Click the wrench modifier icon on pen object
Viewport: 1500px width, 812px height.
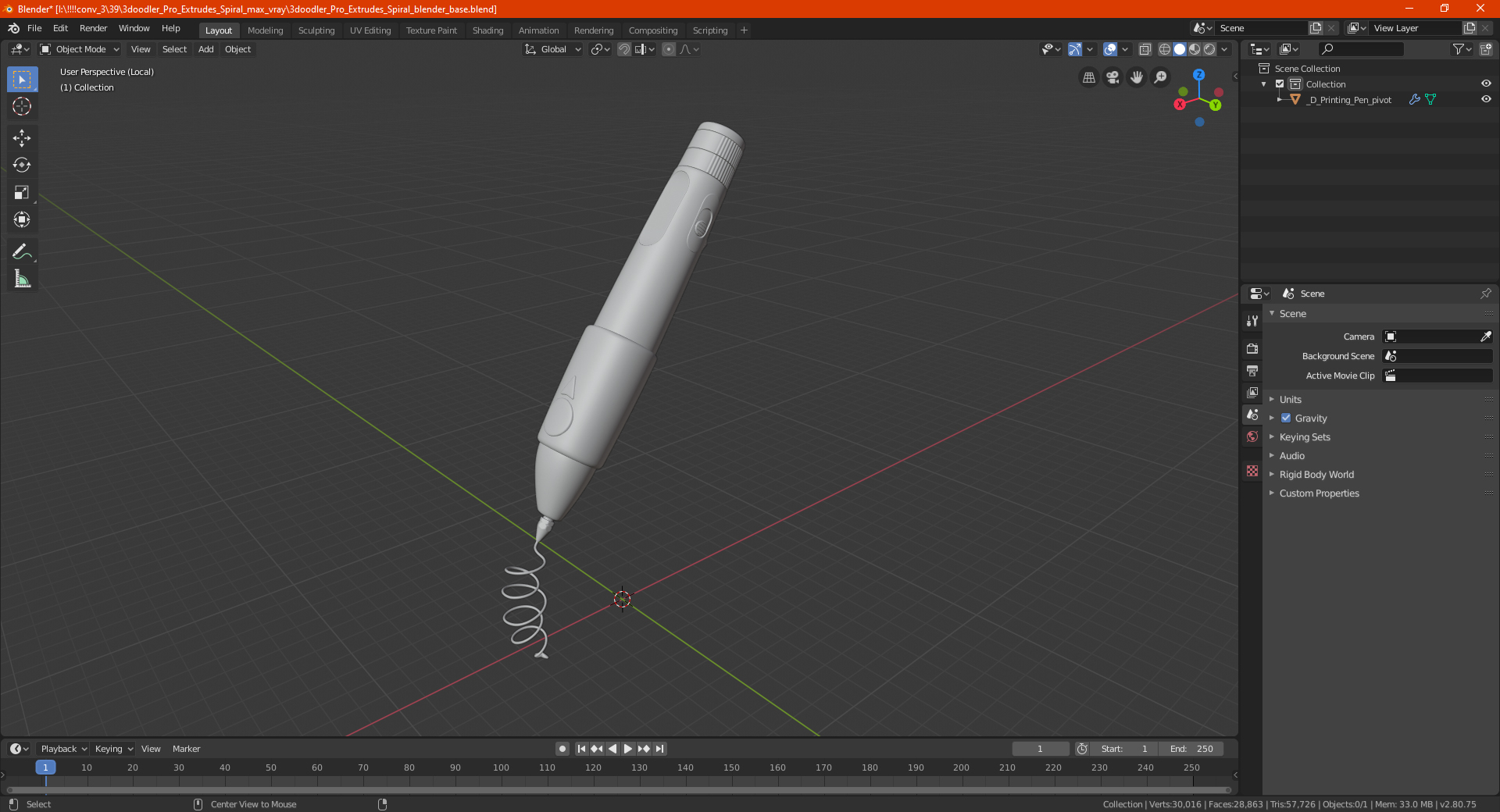[1414, 99]
